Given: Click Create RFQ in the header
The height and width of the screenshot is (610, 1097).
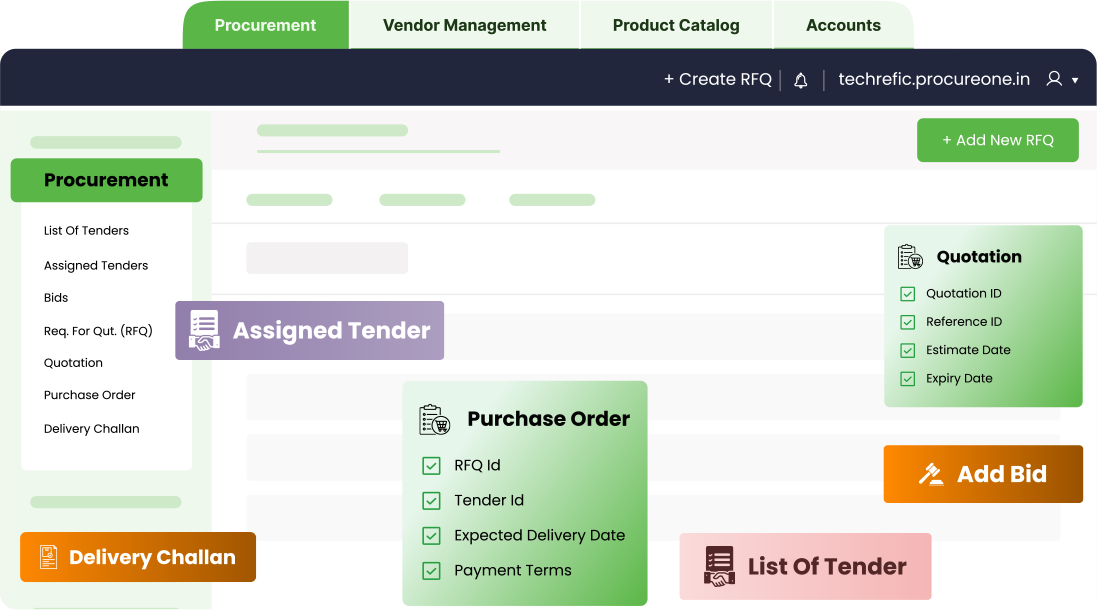Looking at the screenshot, I should [717, 79].
